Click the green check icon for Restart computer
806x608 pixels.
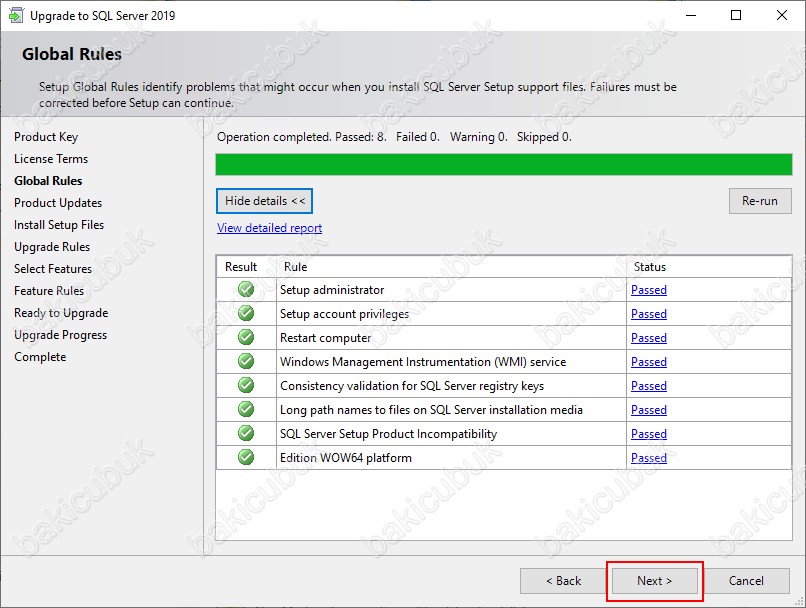pyautogui.click(x=246, y=337)
